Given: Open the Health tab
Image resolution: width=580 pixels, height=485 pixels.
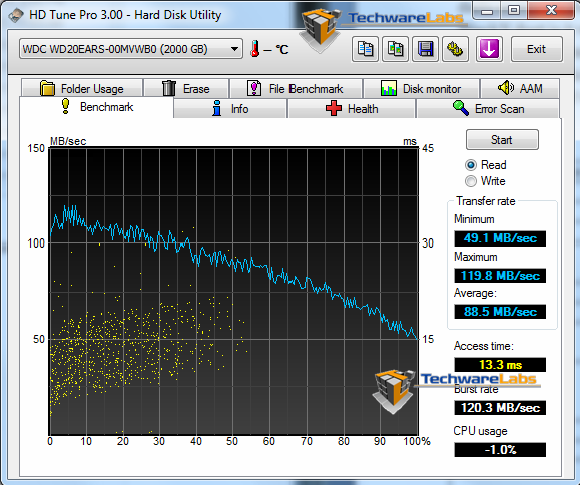Looking at the screenshot, I should 352,108.
